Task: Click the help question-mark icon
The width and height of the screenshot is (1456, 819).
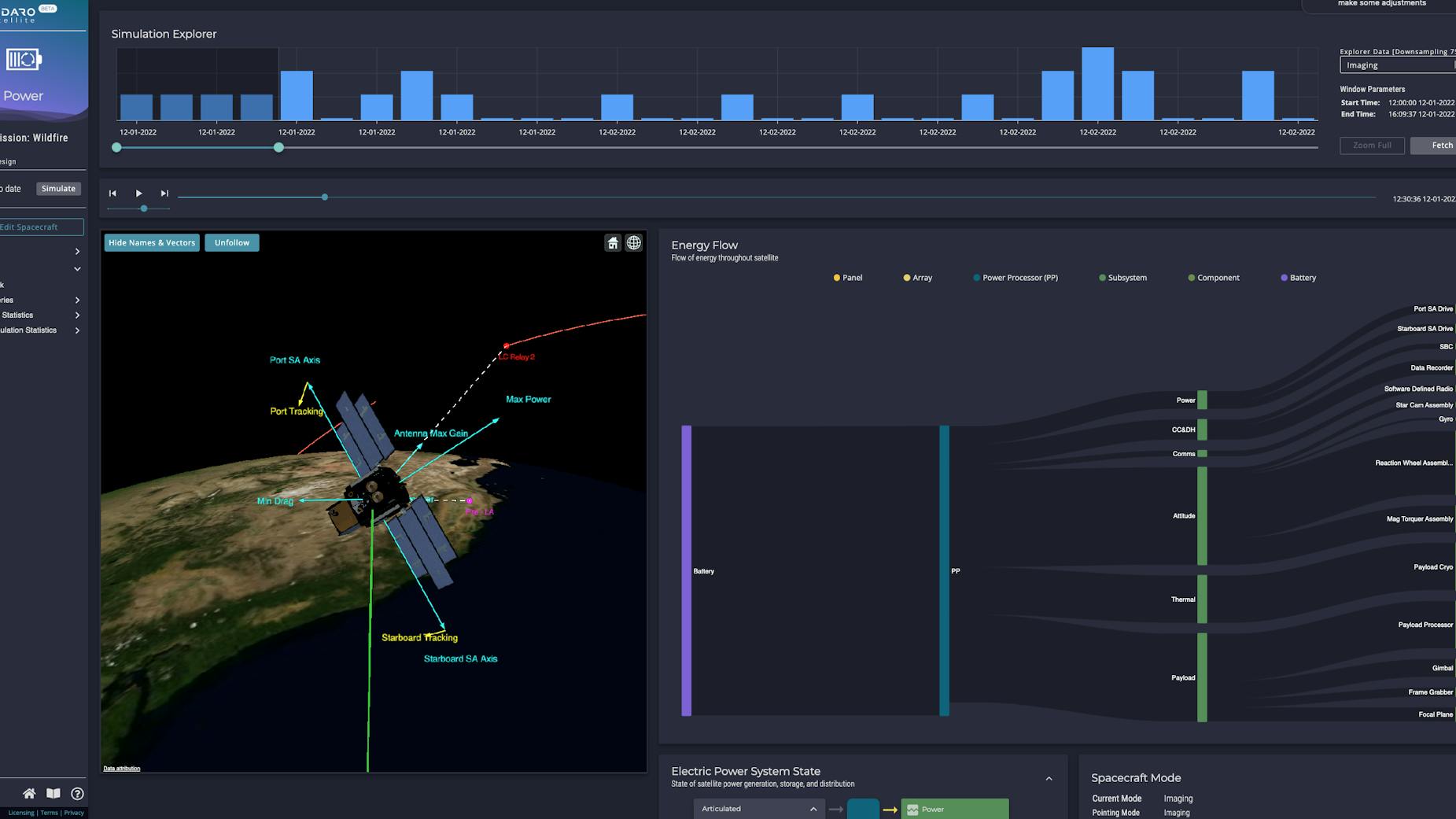Action: [76, 794]
